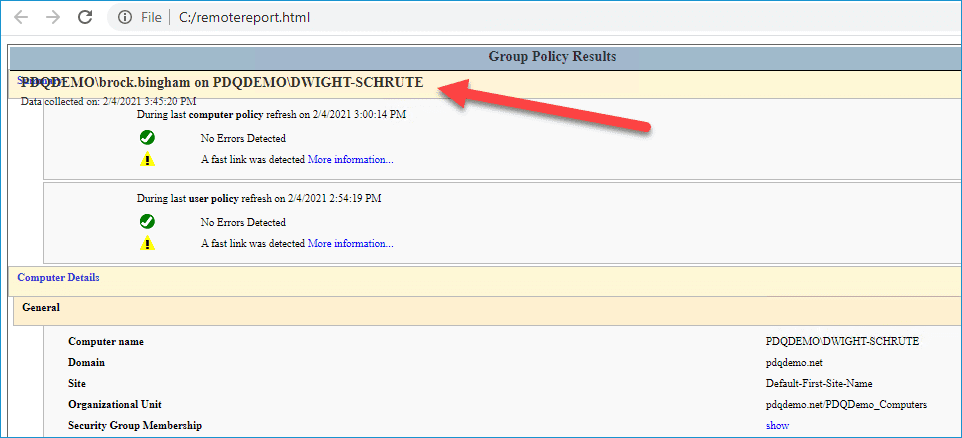The width and height of the screenshot is (962, 438).
Task: Click Default-First-Site-Name value
Action: tap(819, 383)
